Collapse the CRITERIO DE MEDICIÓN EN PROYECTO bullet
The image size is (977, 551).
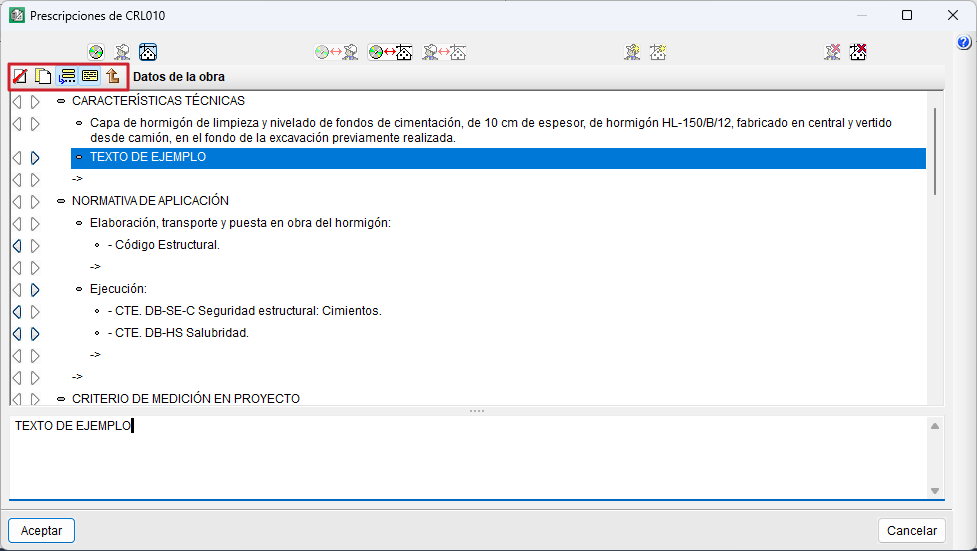pyautogui.click(x=60, y=399)
